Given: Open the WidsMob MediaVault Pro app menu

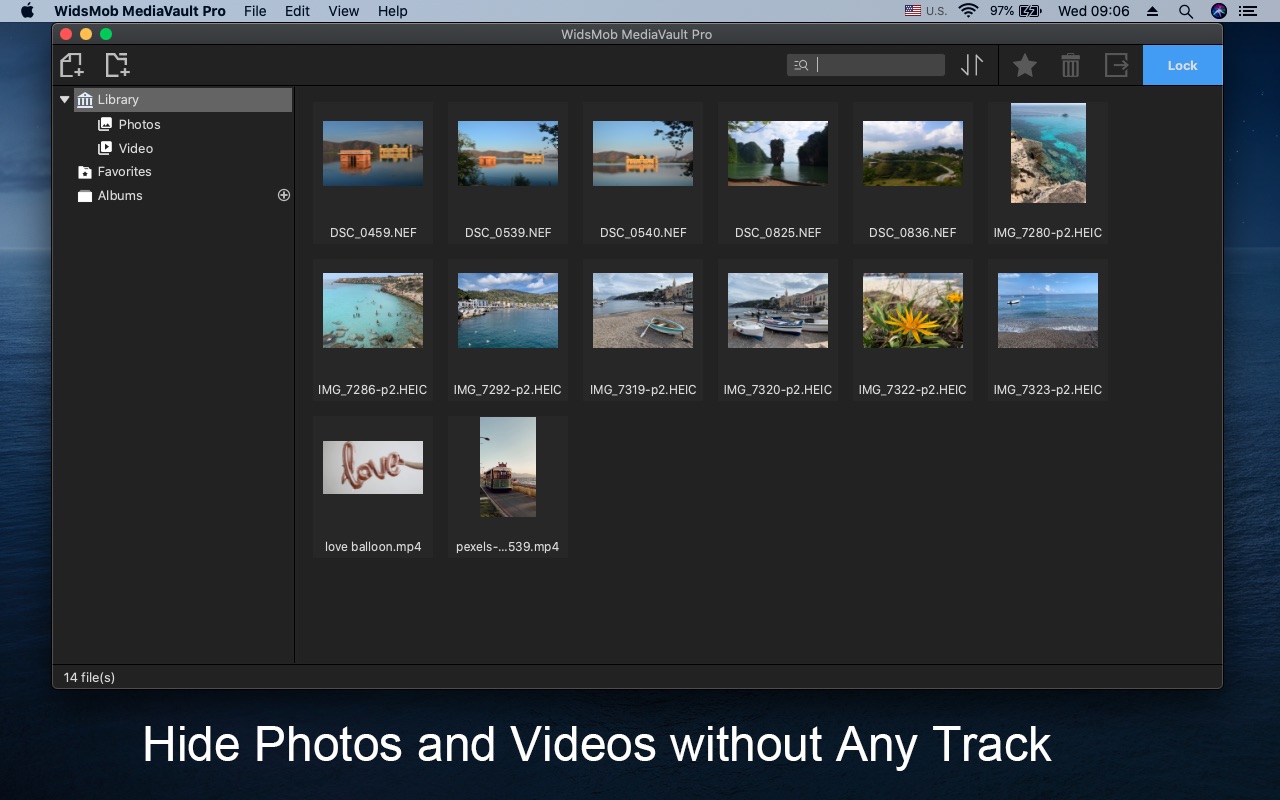Looking at the screenshot, I should point(140,11).
